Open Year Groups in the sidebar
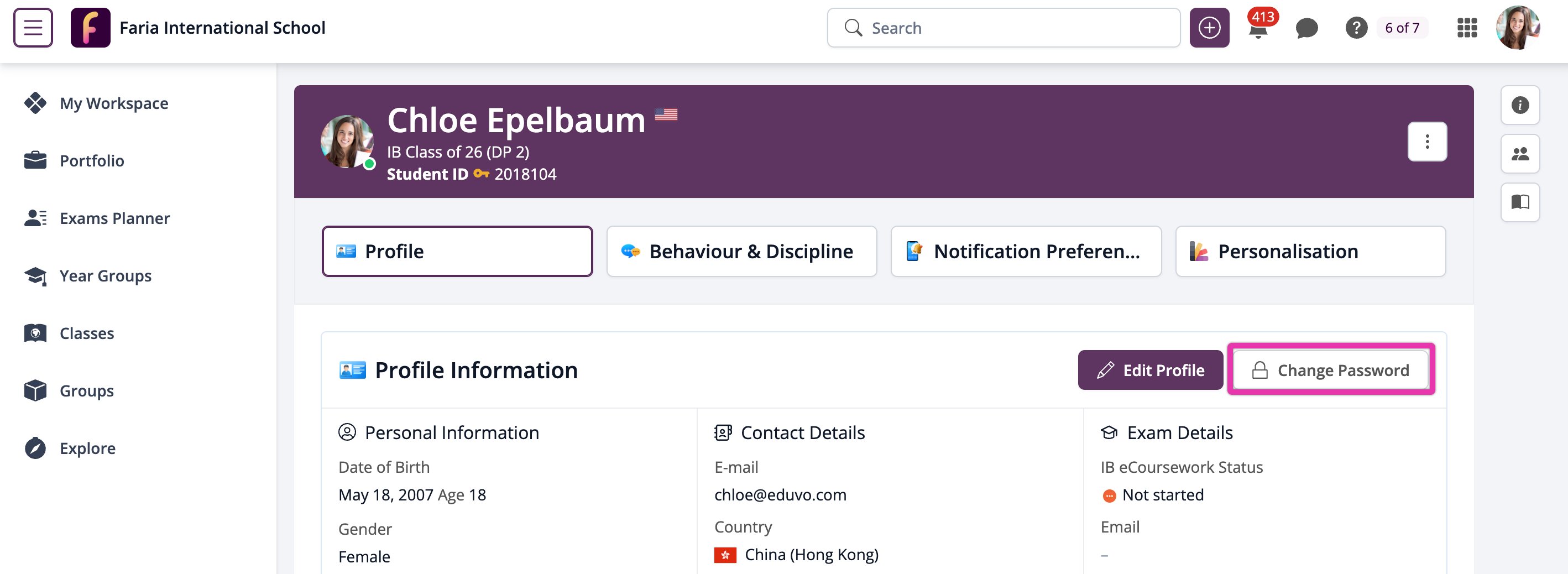 click(x=105, y=276)
